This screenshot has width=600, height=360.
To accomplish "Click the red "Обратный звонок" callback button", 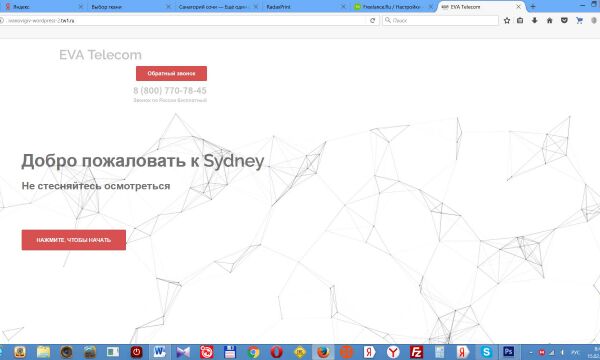I will 171,73.
